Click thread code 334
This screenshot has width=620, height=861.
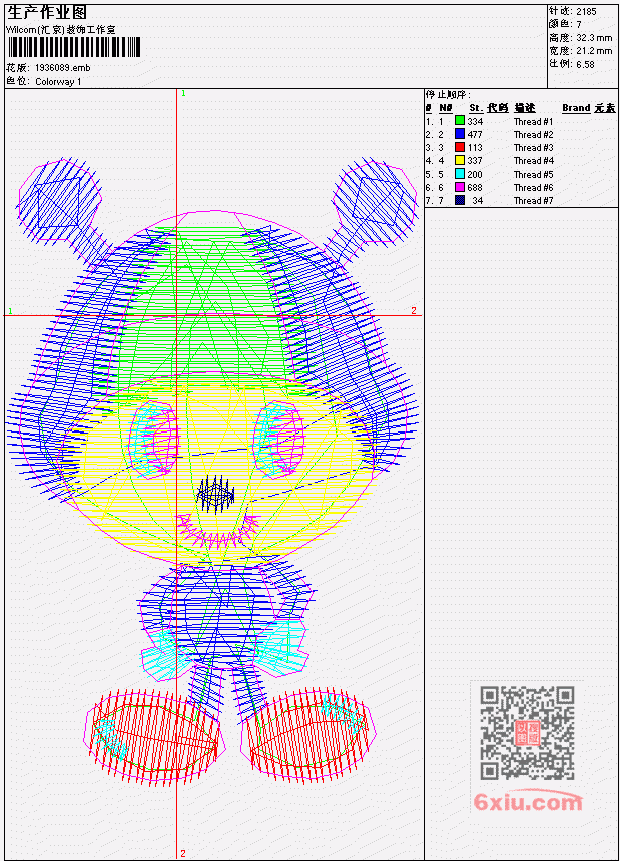point(475,121)
